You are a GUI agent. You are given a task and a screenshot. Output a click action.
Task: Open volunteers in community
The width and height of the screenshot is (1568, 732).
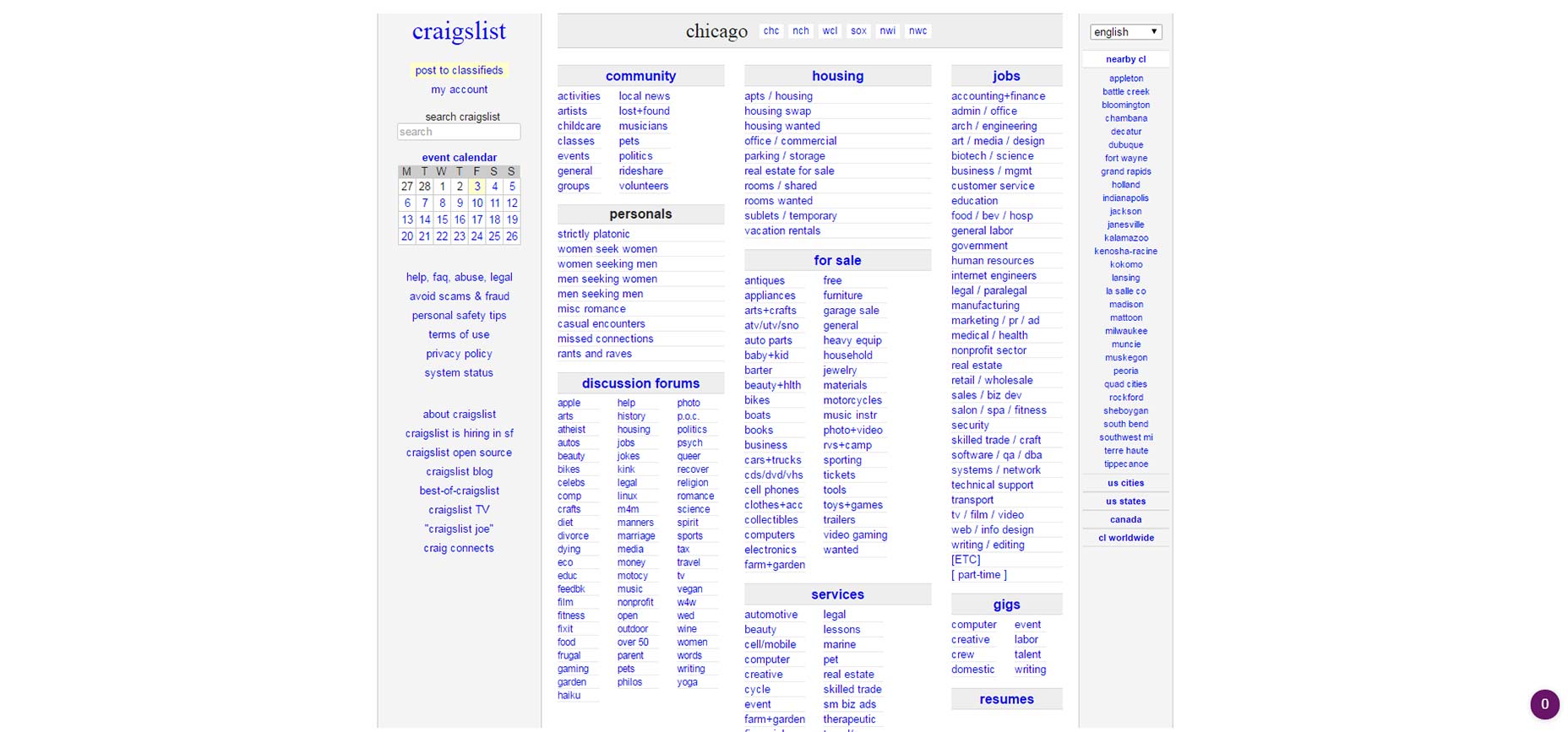coord(643,186)
